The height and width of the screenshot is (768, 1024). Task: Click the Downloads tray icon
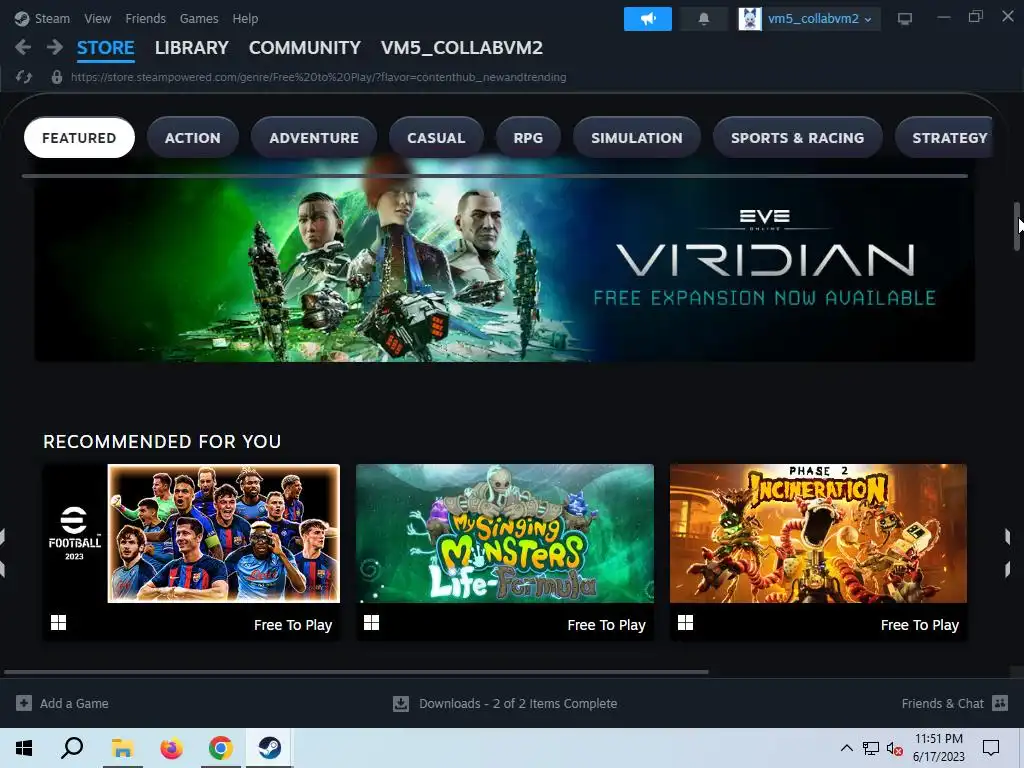[x=401, y=703]
